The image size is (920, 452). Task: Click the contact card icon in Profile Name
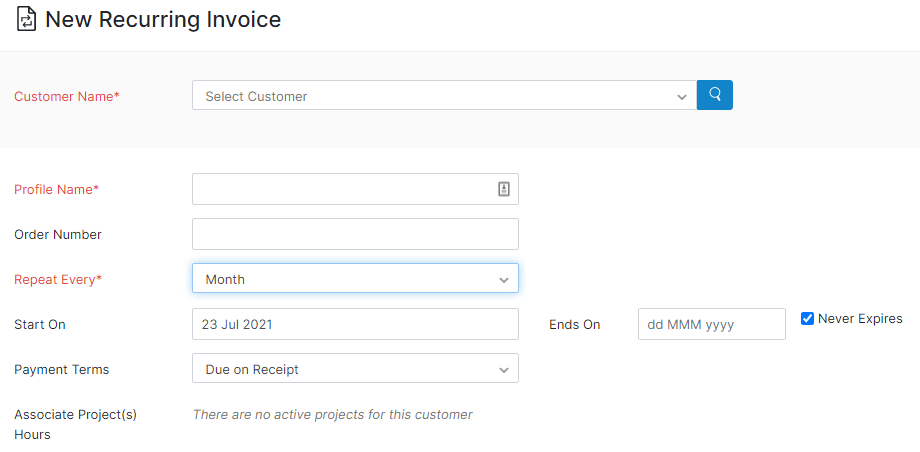pos(504,189)
